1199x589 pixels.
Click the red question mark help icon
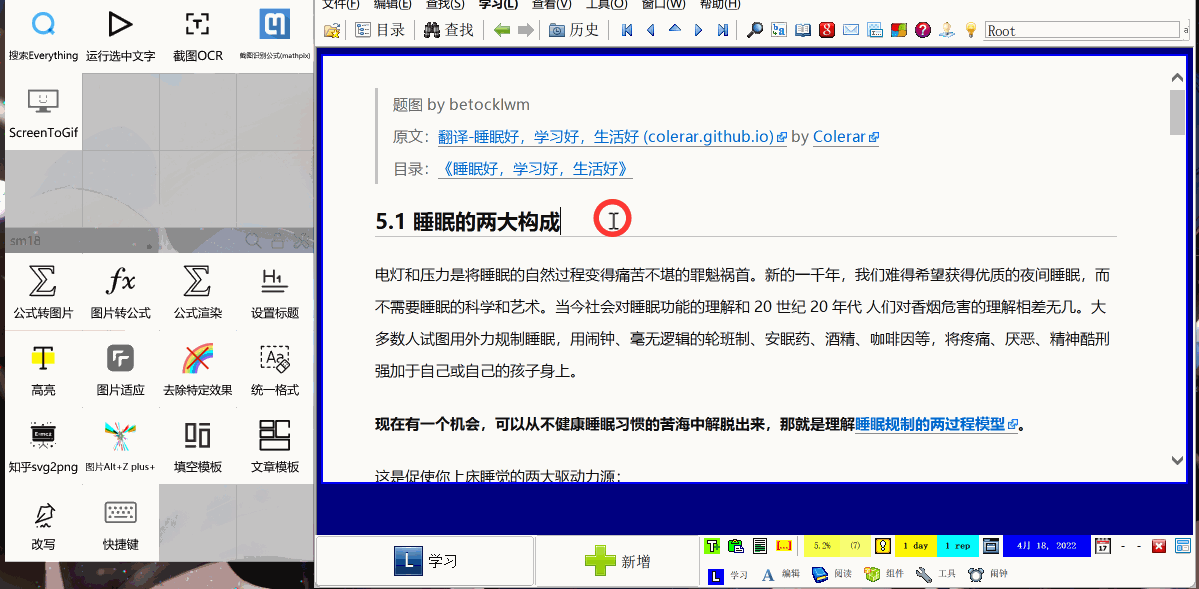point(923,31)
